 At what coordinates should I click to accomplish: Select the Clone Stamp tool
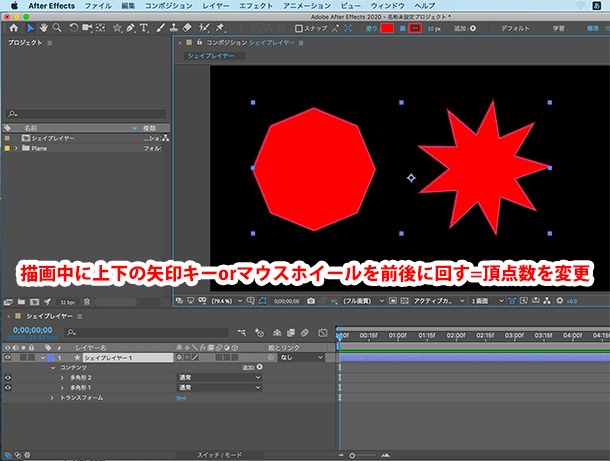click(x=174, y=28)
